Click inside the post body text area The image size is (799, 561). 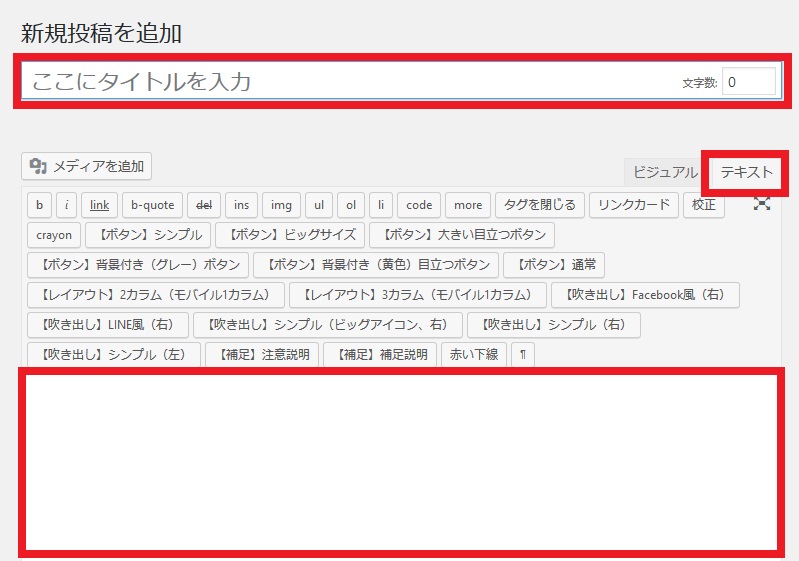coord(402,463)
